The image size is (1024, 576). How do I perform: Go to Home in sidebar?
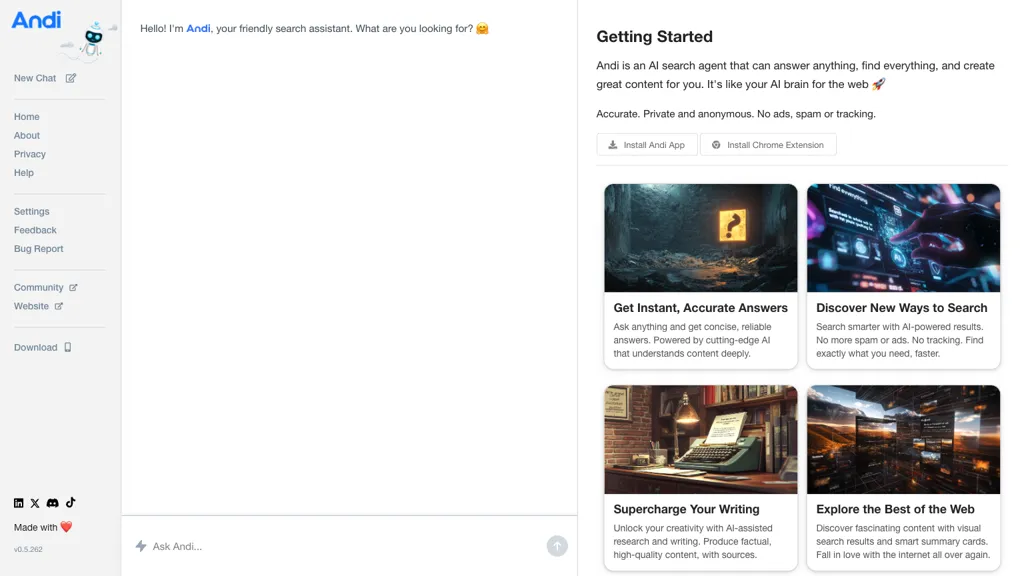(27, 117)
